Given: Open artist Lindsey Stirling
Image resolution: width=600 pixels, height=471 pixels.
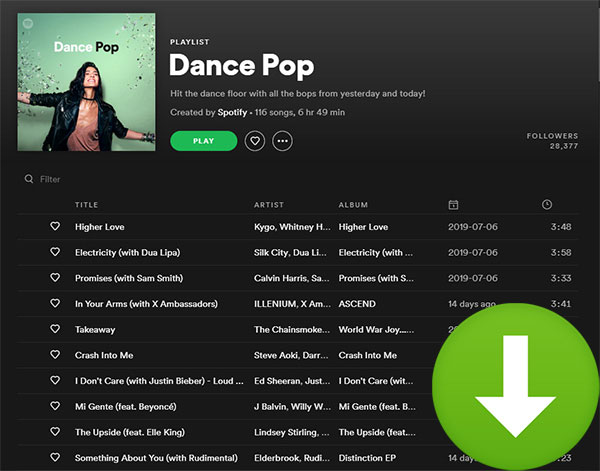Looking at the screenshot, I should click(x=291, y=432).
